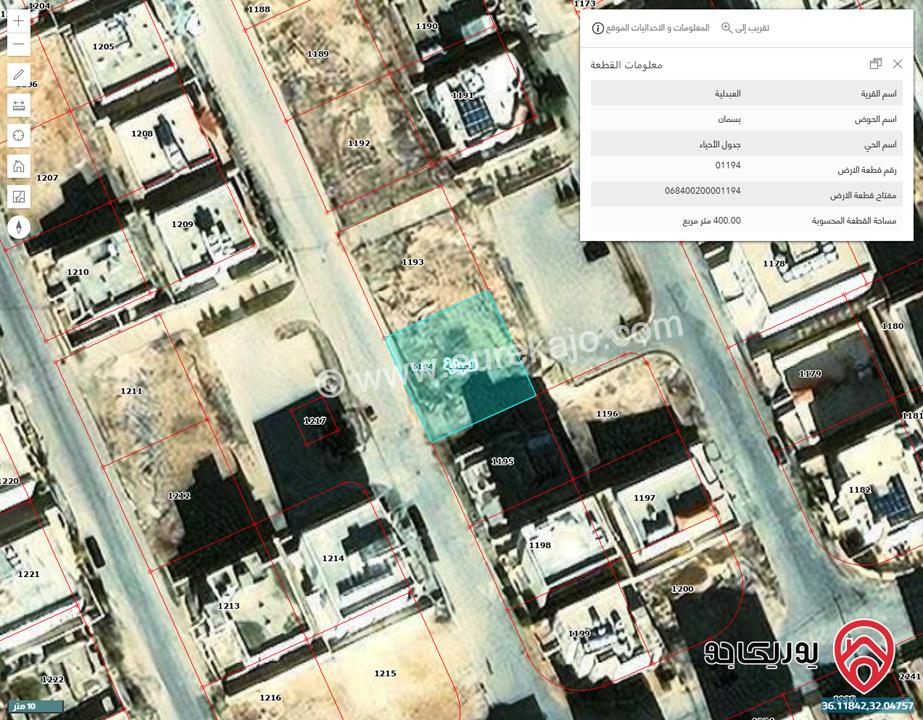
Task: Click parcel 1211 on the map
Action: [x=130, y=390]
